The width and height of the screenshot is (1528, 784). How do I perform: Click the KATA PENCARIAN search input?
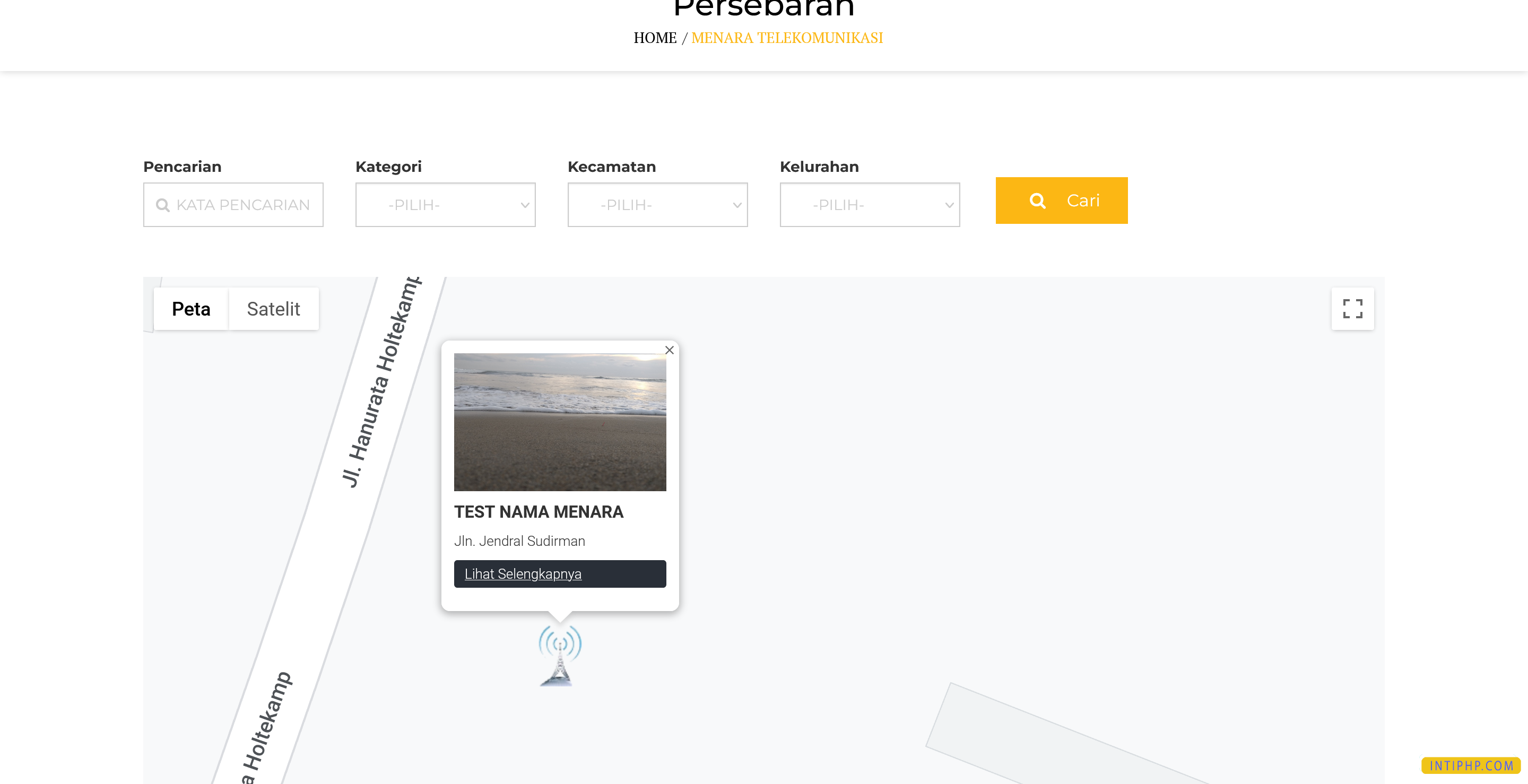[233, 205]
